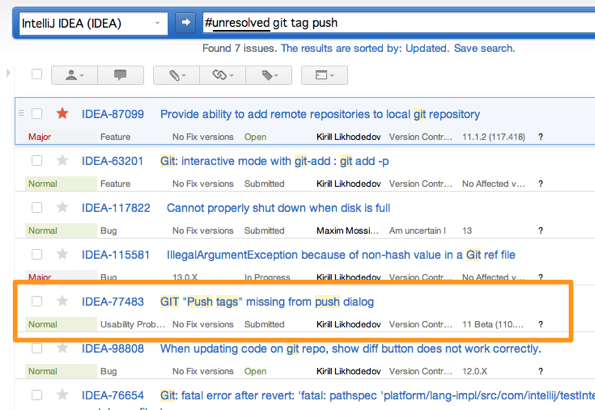Star issue IDEA-63201
The image size is (595, 410).
pyautogui.click(x=62, y=160)
